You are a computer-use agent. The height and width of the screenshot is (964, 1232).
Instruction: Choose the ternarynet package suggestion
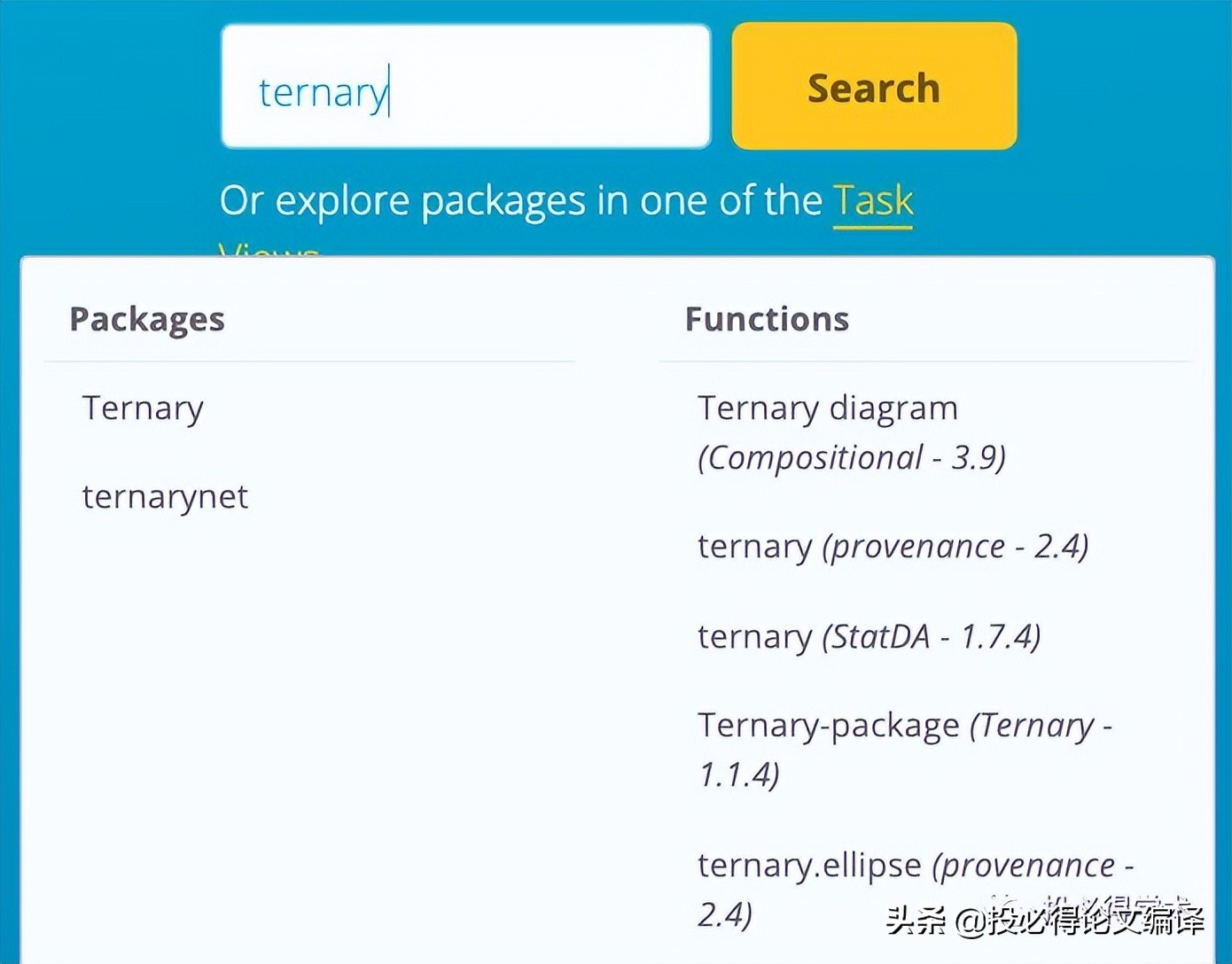(165, 497)
